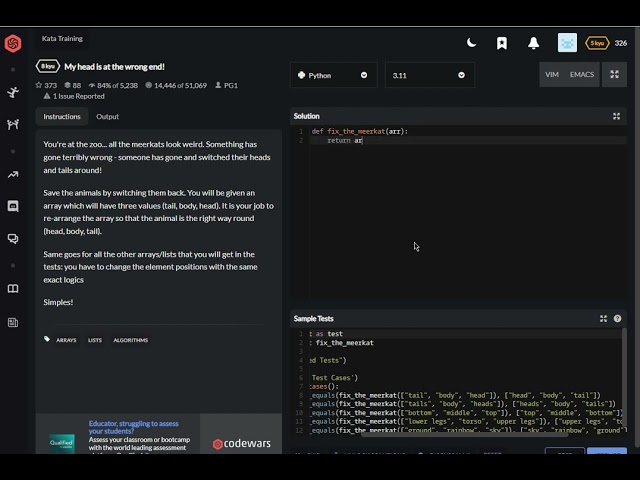Click the Codewars logo icon
The height and width of the screenshot is (480, 640).
(13, 43)
